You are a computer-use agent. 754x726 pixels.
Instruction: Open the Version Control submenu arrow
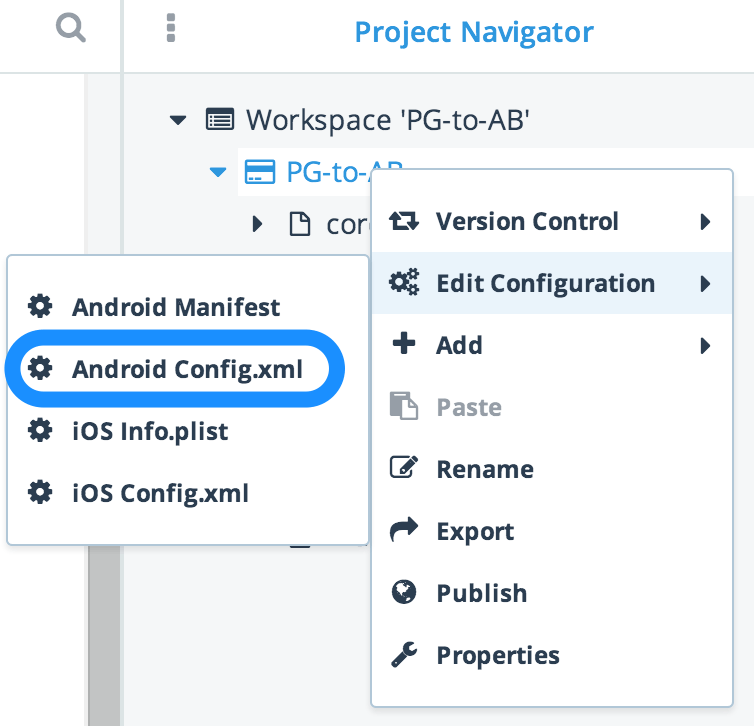tap(706, 222)
